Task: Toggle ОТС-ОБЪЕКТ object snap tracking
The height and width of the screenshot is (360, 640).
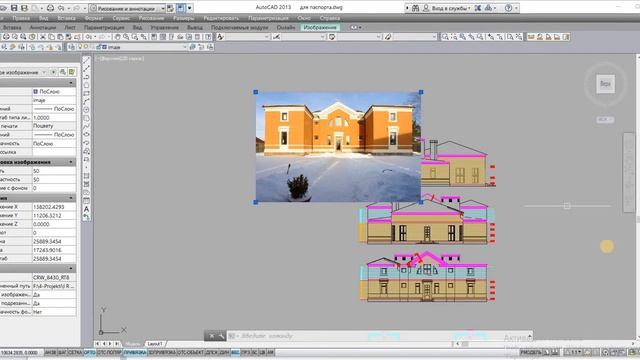Action: click(190, 352)
